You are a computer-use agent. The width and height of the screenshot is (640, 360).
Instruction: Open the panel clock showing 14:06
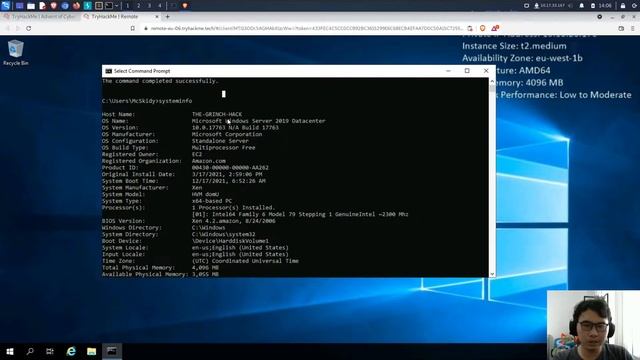coord(605,6)
